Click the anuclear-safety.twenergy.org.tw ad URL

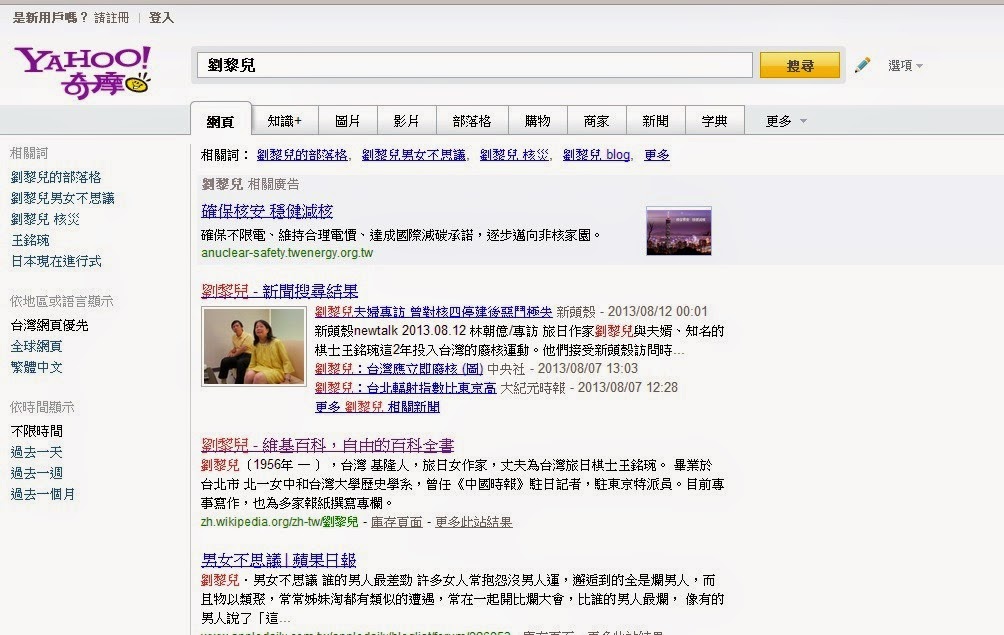[x=287, y=253]
